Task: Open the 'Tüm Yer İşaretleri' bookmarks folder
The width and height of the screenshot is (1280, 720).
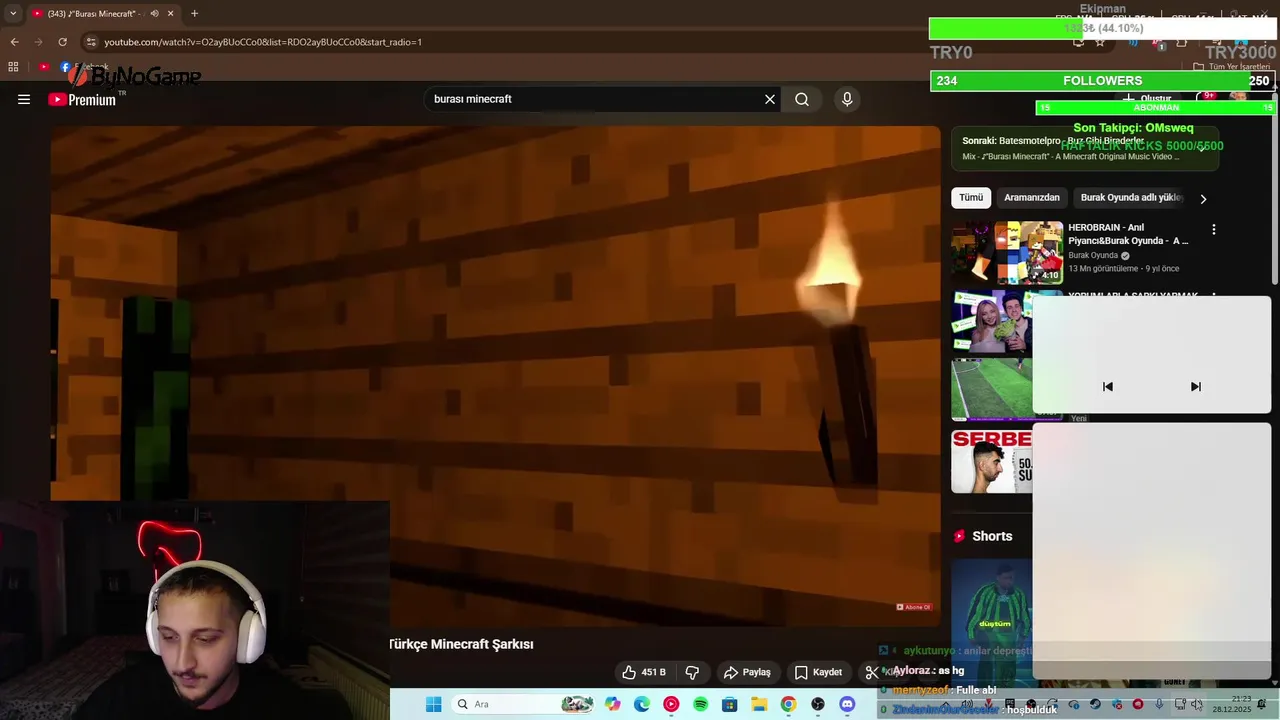Action: (x=1232, y=67)
